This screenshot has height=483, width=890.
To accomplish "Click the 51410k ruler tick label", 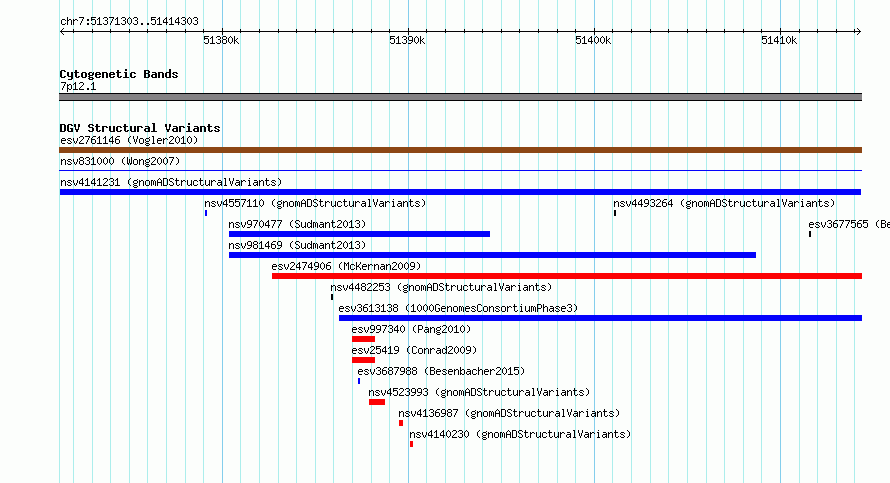I will tap(779, 40).
